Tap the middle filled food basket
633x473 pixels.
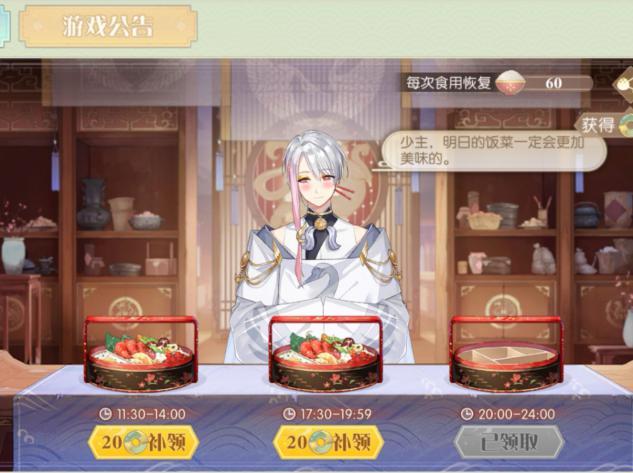[x=325, y=354]
